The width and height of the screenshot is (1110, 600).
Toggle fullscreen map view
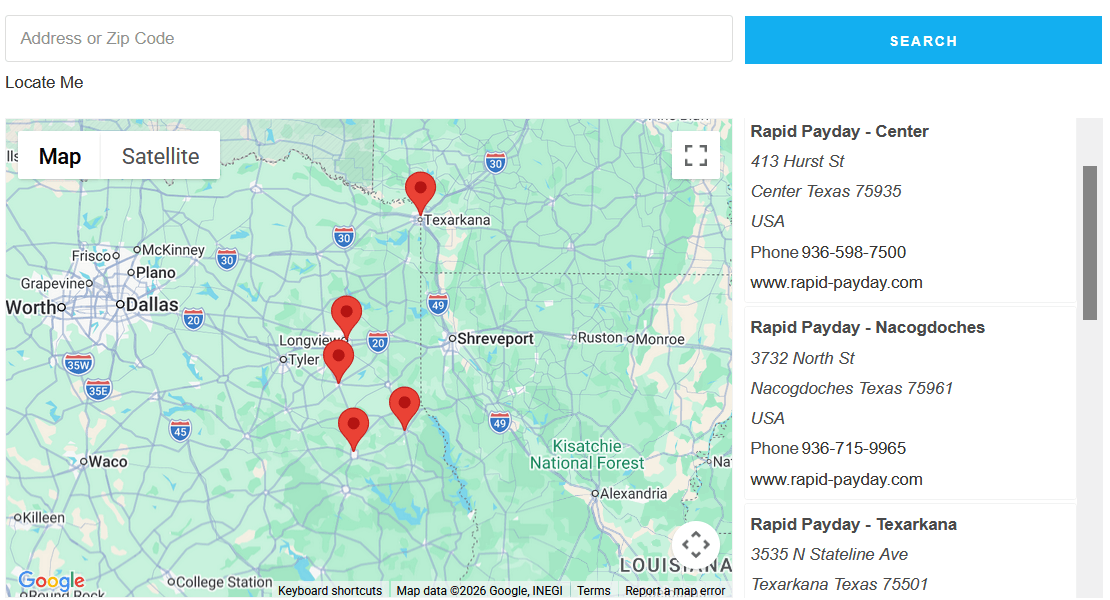tap(695, 155)
